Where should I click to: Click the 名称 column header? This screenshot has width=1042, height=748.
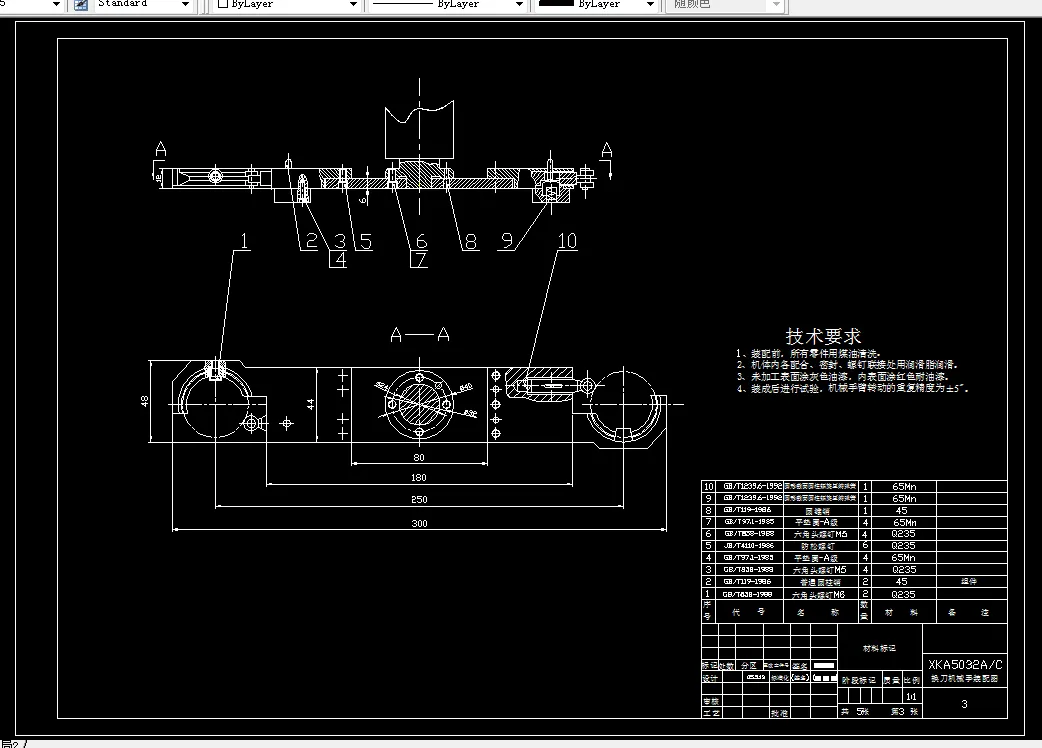[817, 612]
